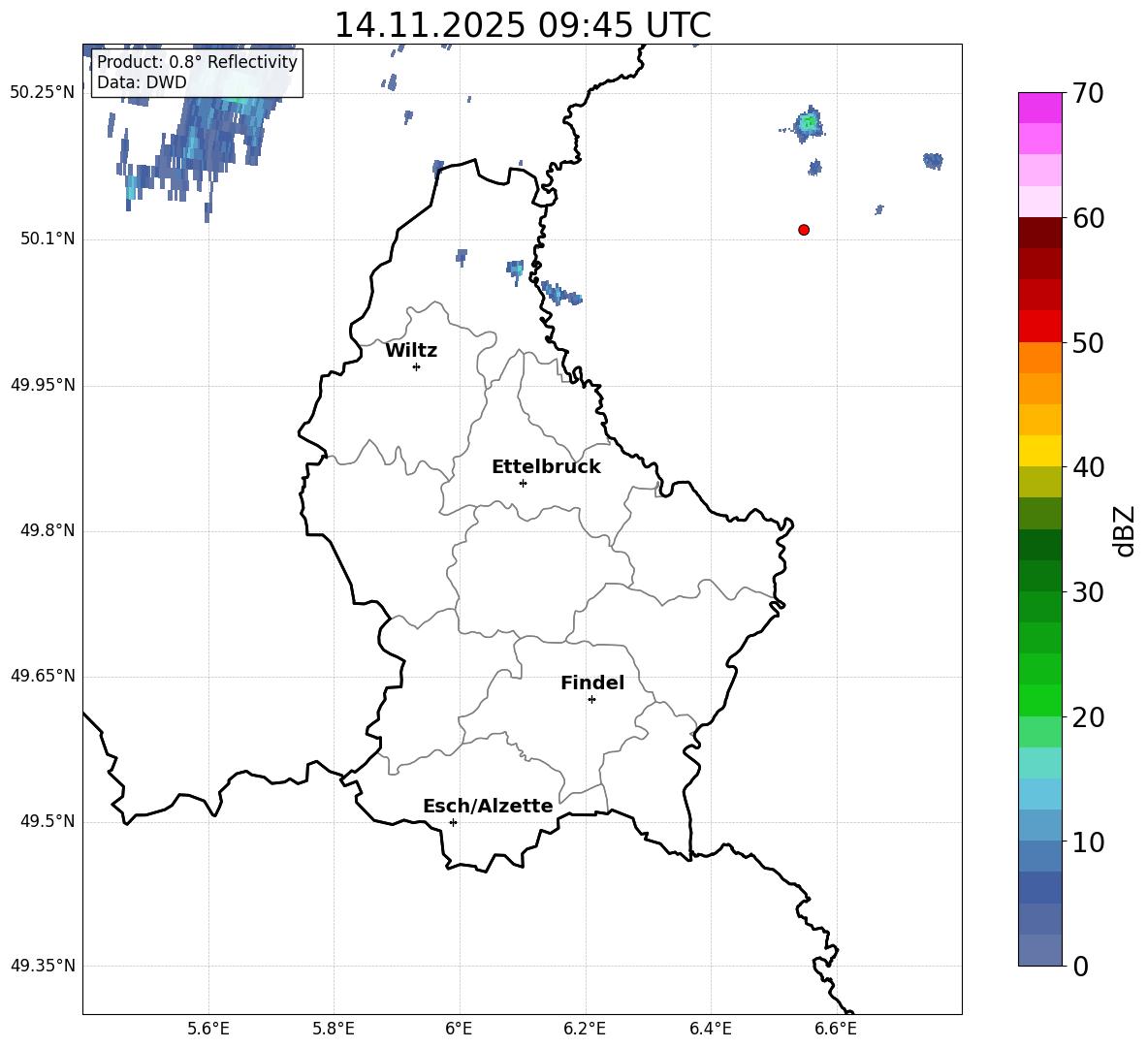1148x1048 pixels.
Task: Click the 50 colorbar tick label
Action: tap(1087, 343)
